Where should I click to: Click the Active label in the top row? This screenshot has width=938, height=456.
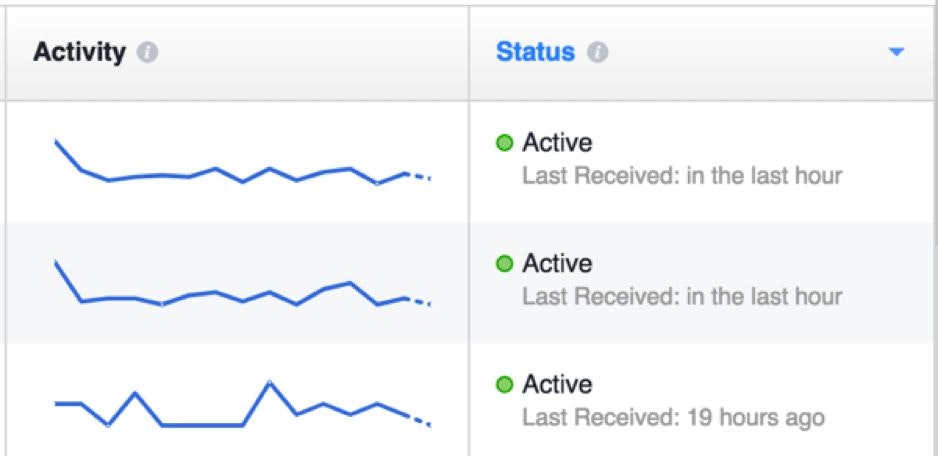pyautogui.click(x=557, y=144)
